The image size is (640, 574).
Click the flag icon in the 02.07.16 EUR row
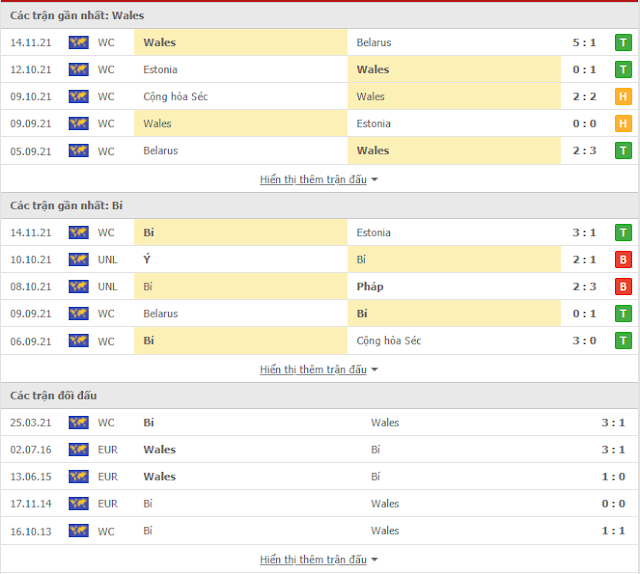click(78, 450)
